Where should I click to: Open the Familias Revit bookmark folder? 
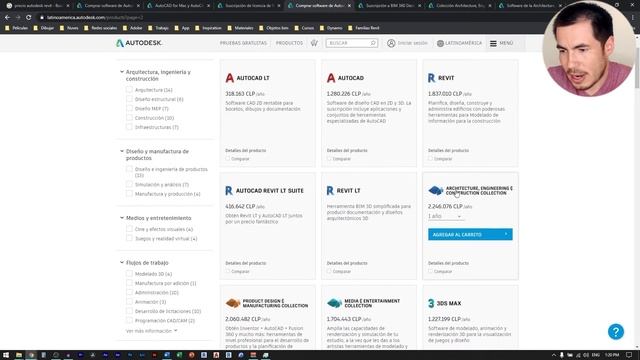[363, 28]
